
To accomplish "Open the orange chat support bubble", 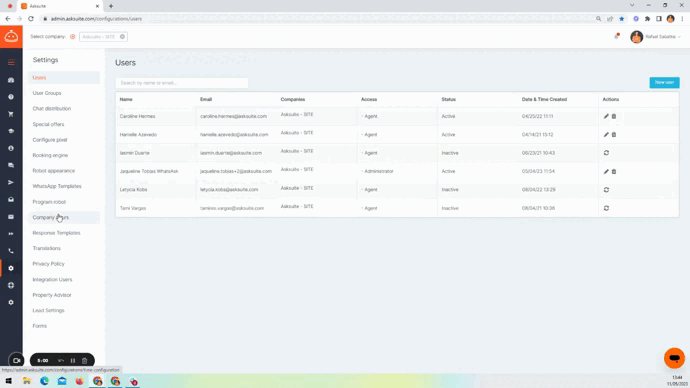I will (x=674, y=358).
